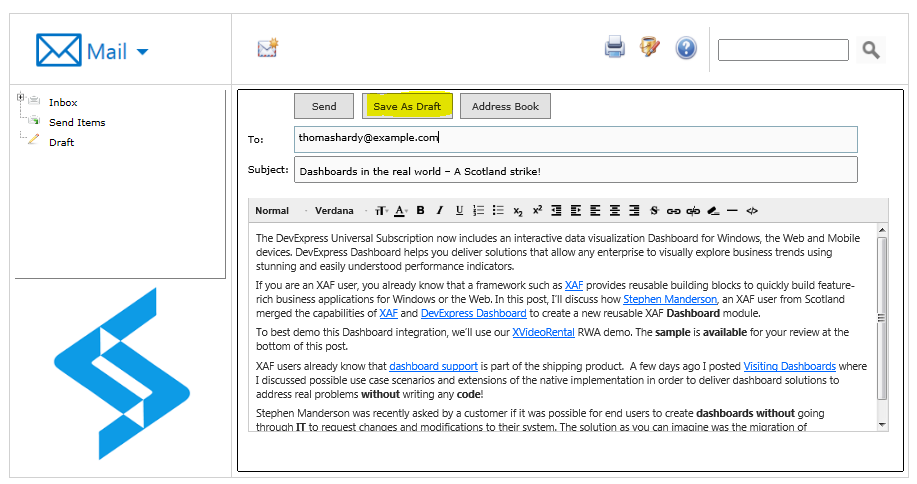Click the print icon
Screen dimensions: 917x484
[x=615, y=47]
